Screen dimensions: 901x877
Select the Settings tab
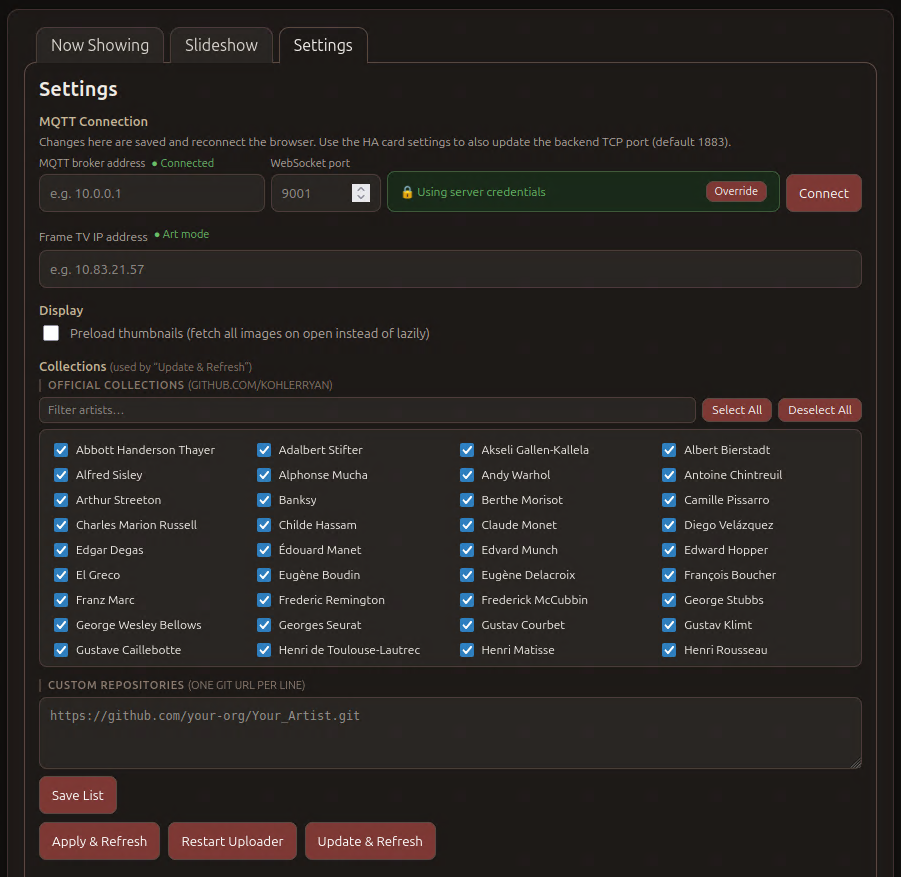[x=323, y=45]
